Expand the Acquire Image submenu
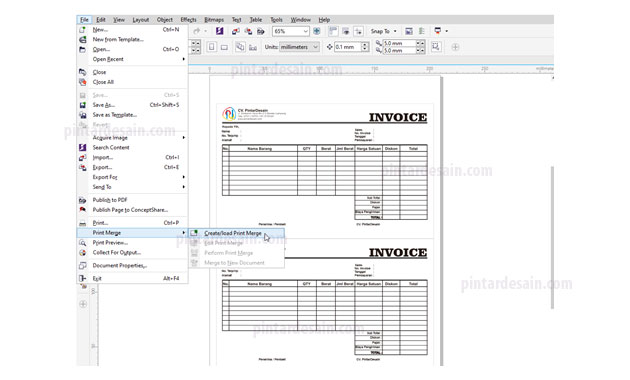 (x=132, y=138)
